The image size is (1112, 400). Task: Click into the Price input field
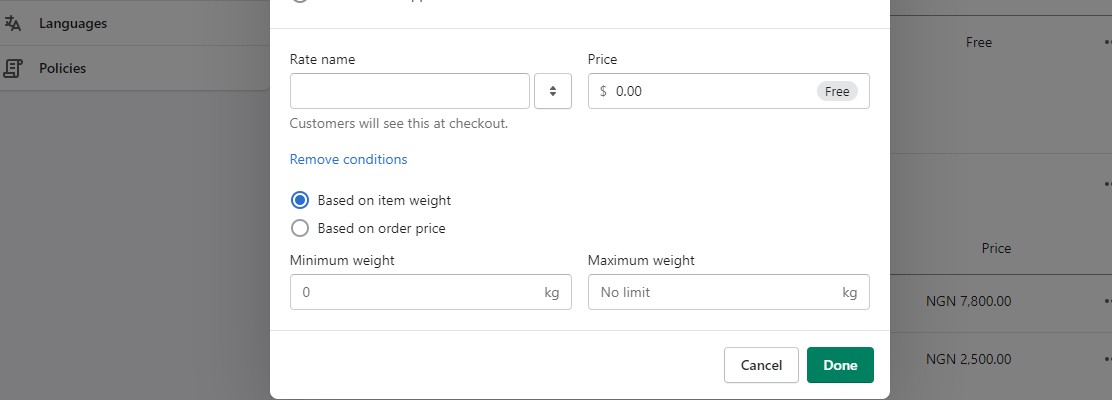[x=710, y=91]
